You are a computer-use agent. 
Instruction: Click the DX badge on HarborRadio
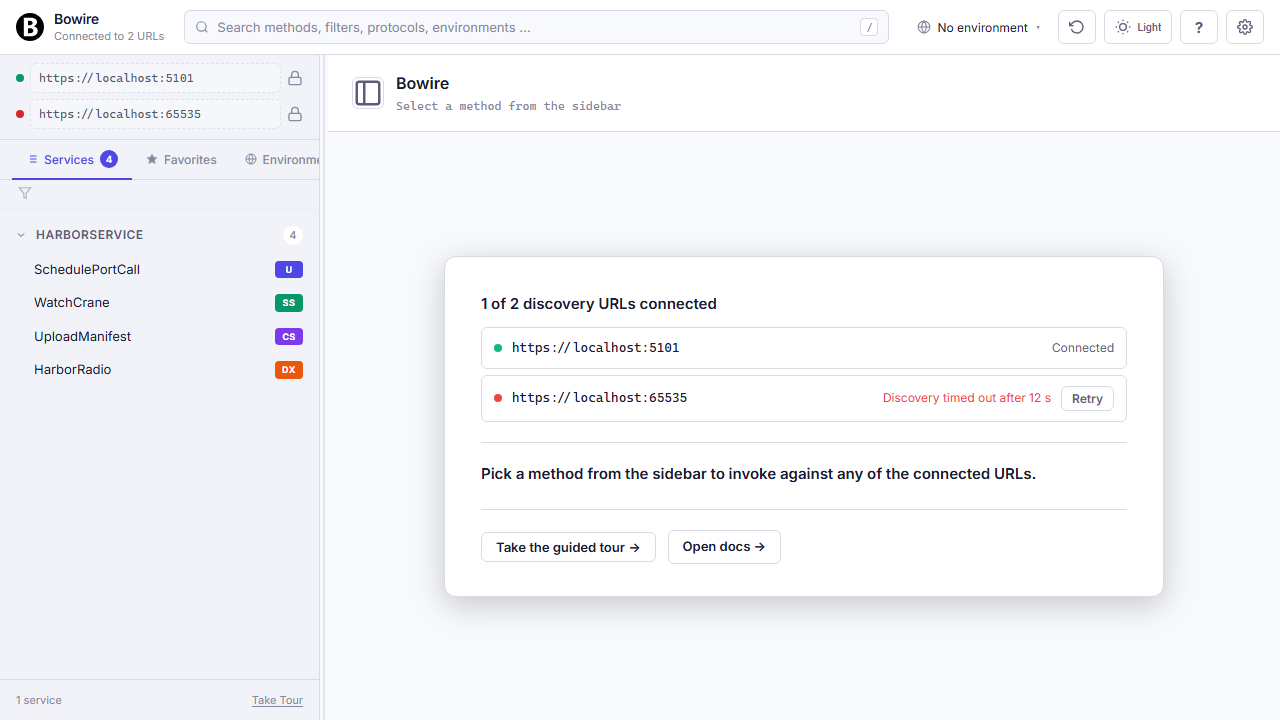coord(289,370)
